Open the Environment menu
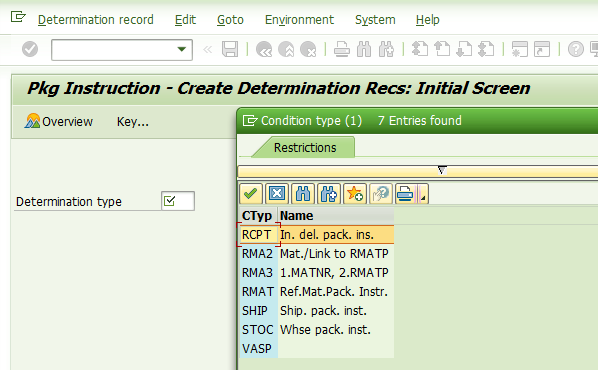The image size is (598, 370). [x=299, y=19]
